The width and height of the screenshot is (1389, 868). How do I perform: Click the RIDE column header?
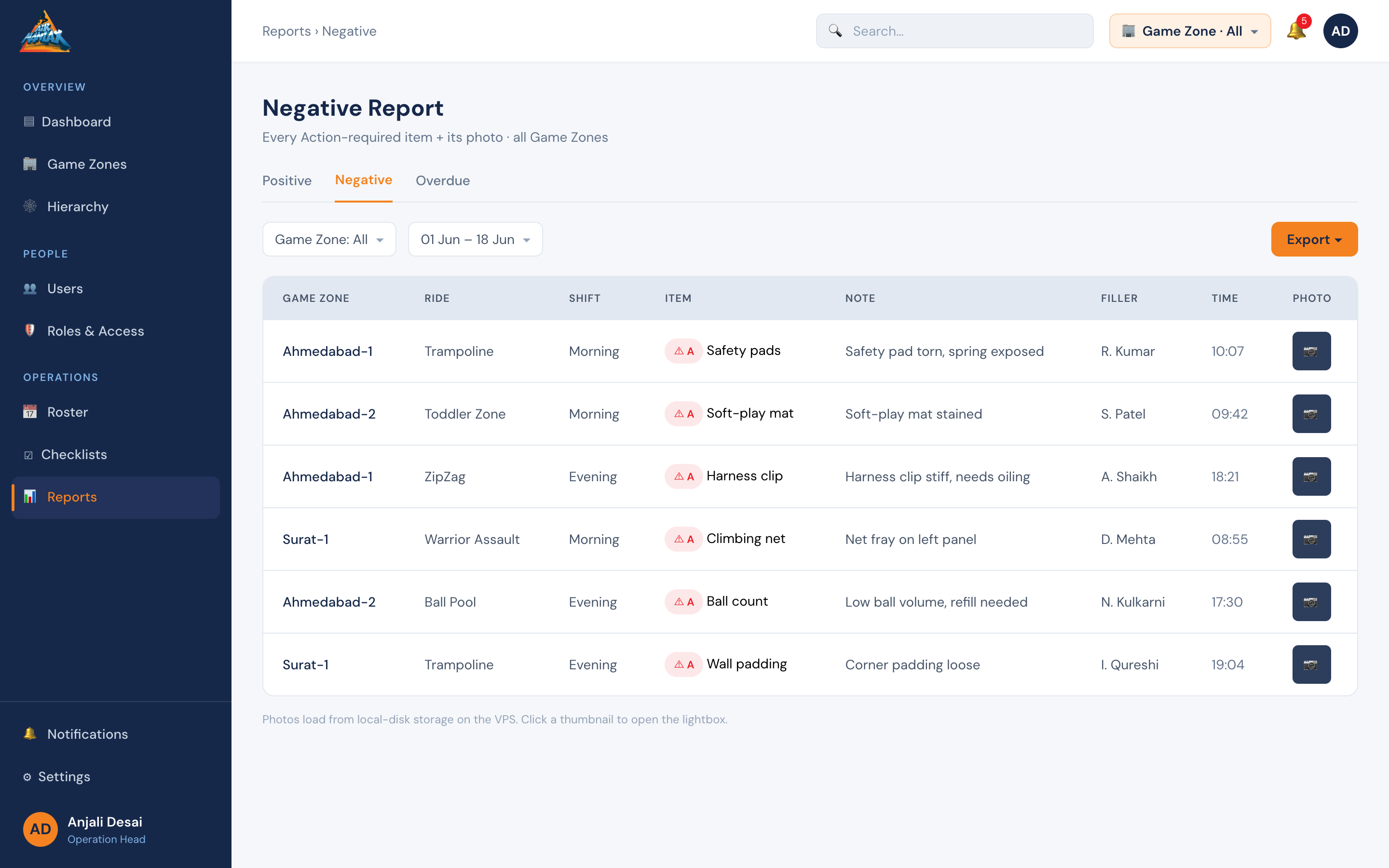(x=437, y=298)
